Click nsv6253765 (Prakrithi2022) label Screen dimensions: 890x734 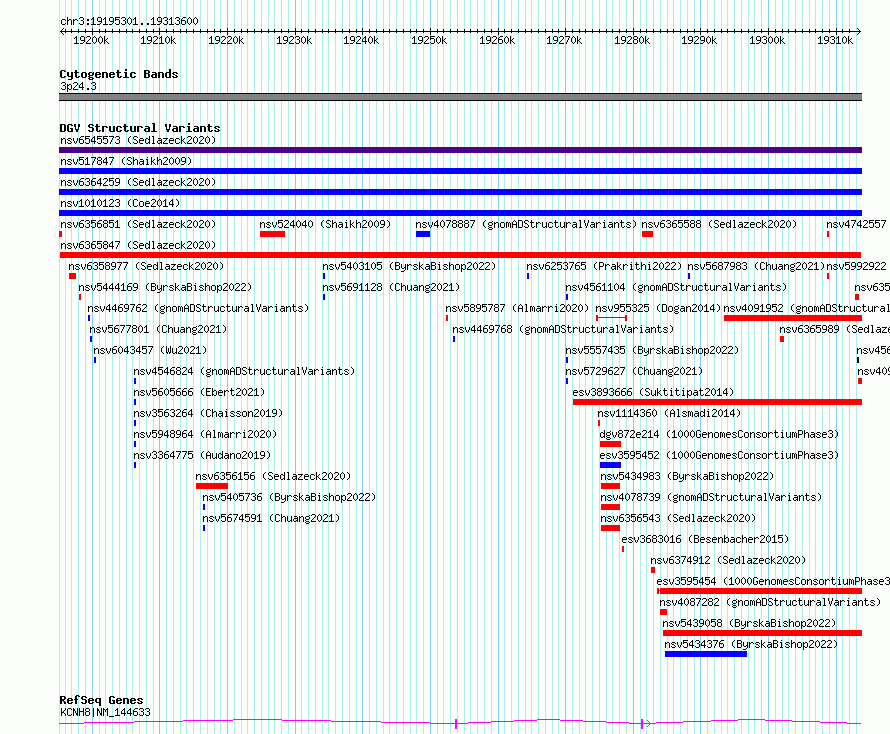604,266
